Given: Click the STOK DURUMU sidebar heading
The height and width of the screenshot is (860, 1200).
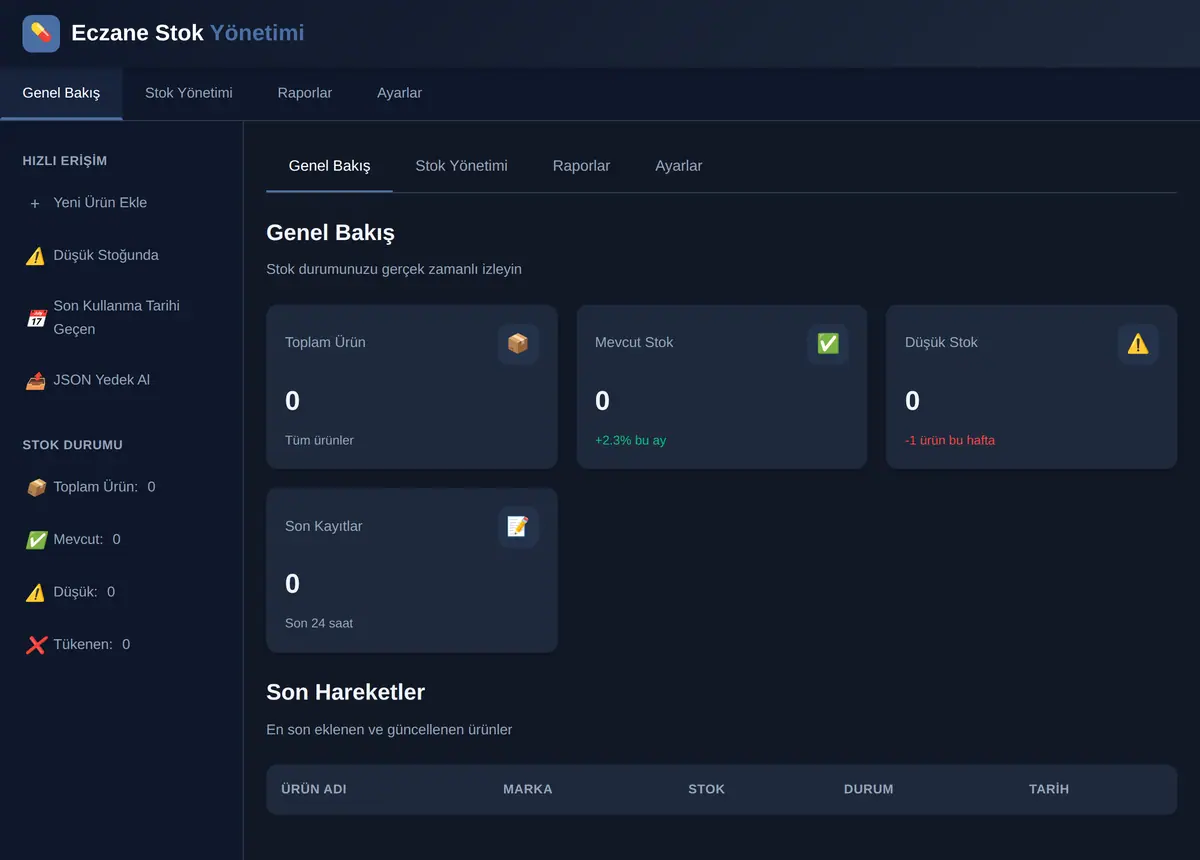Looking at the screenshot, I should 73,445.
